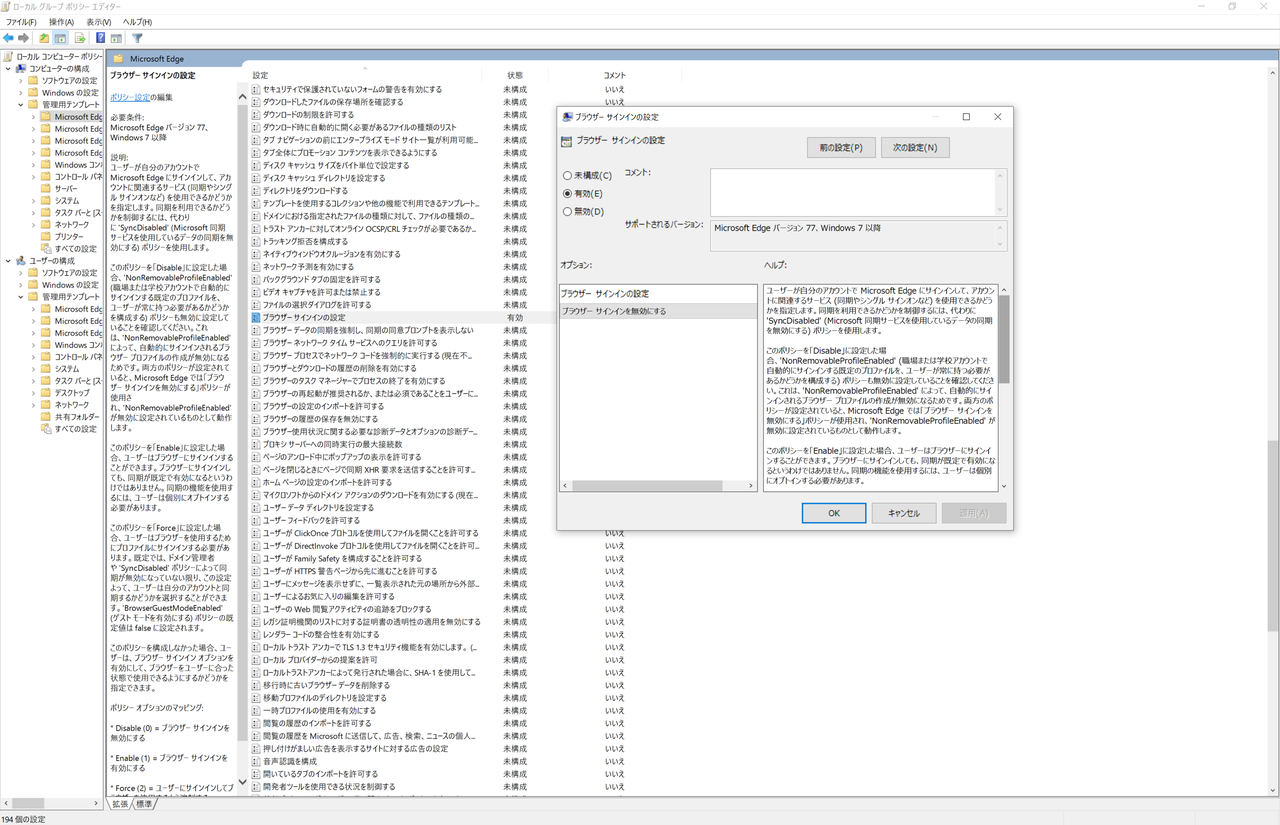Navigate back using the blue back arrow

click(x=8, y=37)
